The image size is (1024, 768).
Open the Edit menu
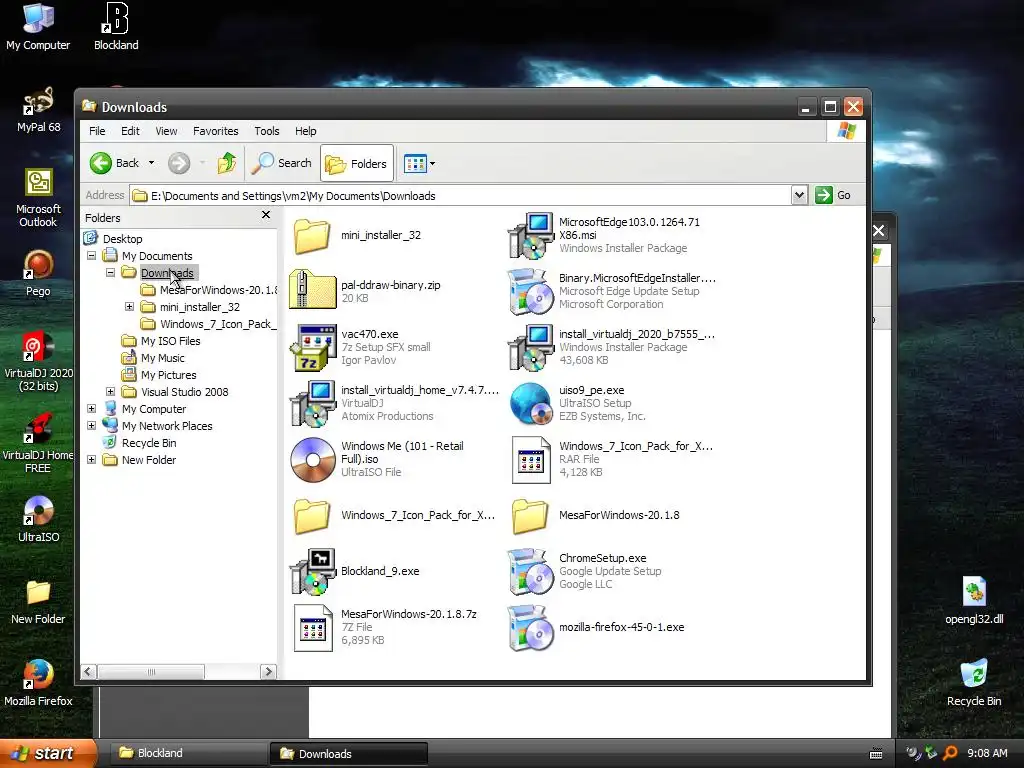coord(130,131)
